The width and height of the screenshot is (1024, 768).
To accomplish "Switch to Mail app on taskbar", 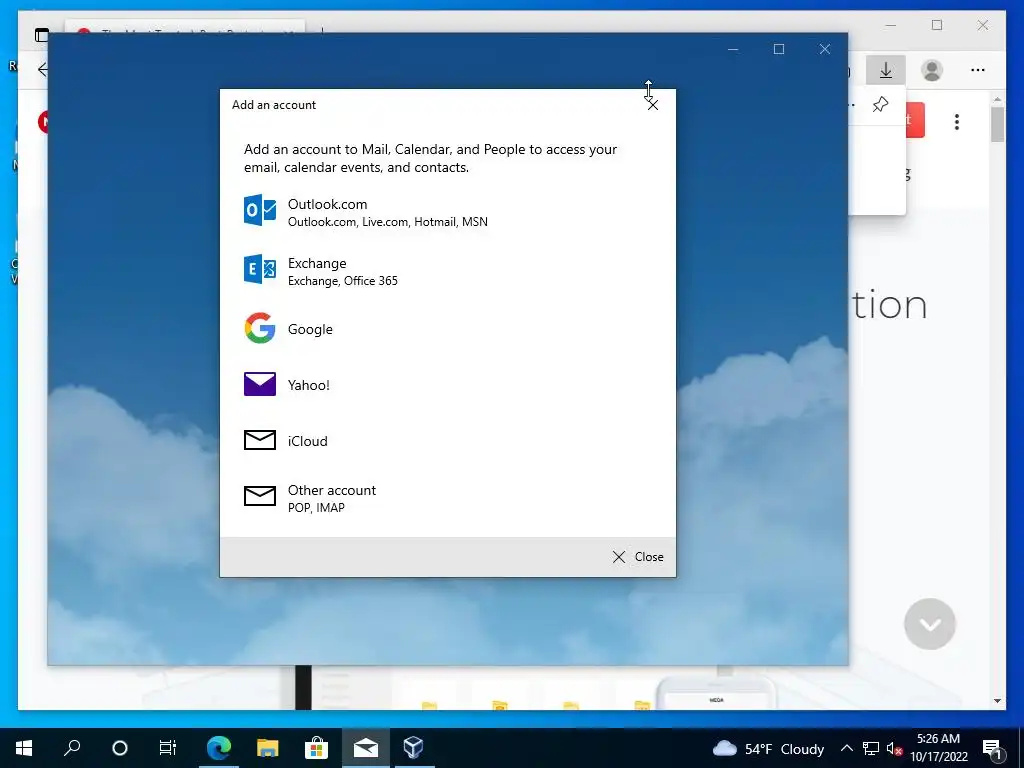I will 366,748.
